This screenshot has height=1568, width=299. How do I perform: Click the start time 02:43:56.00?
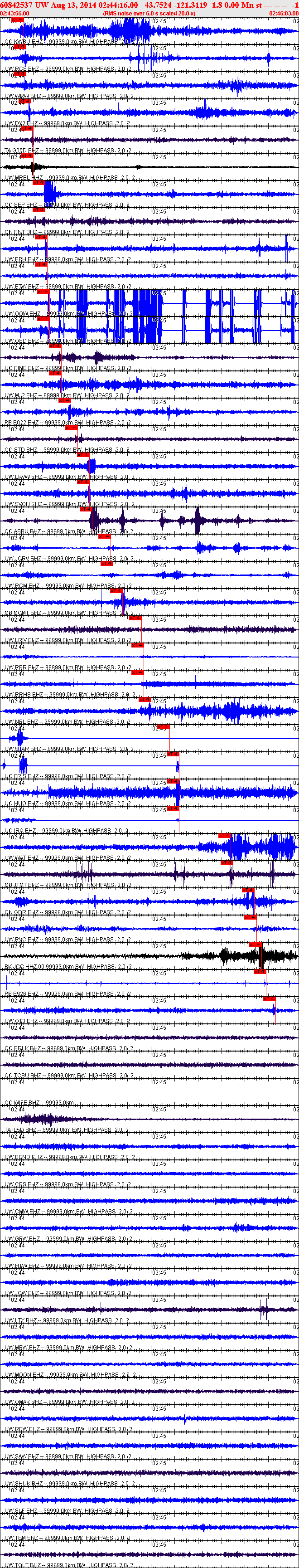[x=14, y=14]
